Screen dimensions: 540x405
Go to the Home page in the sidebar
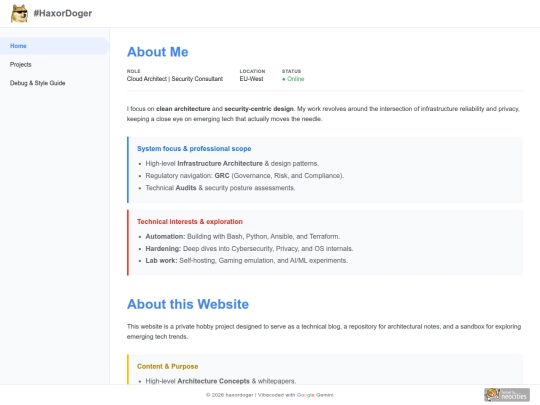pyautogui.click(x=54, y=46)
